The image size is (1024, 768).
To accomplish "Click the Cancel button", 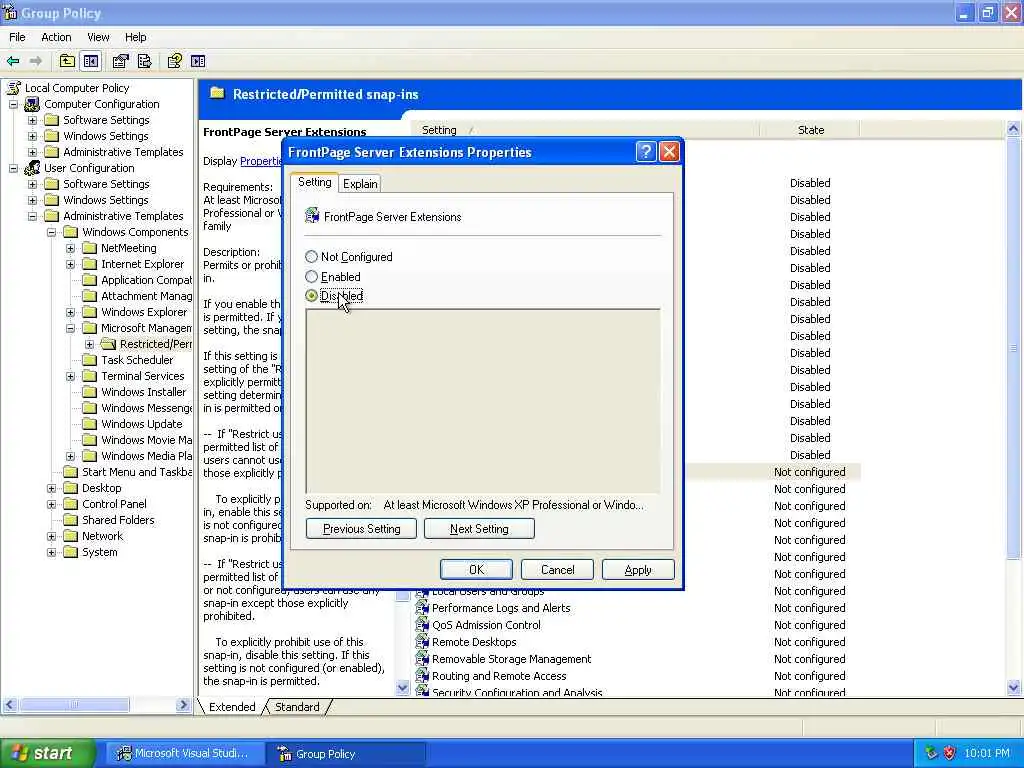I will [557, 569].
